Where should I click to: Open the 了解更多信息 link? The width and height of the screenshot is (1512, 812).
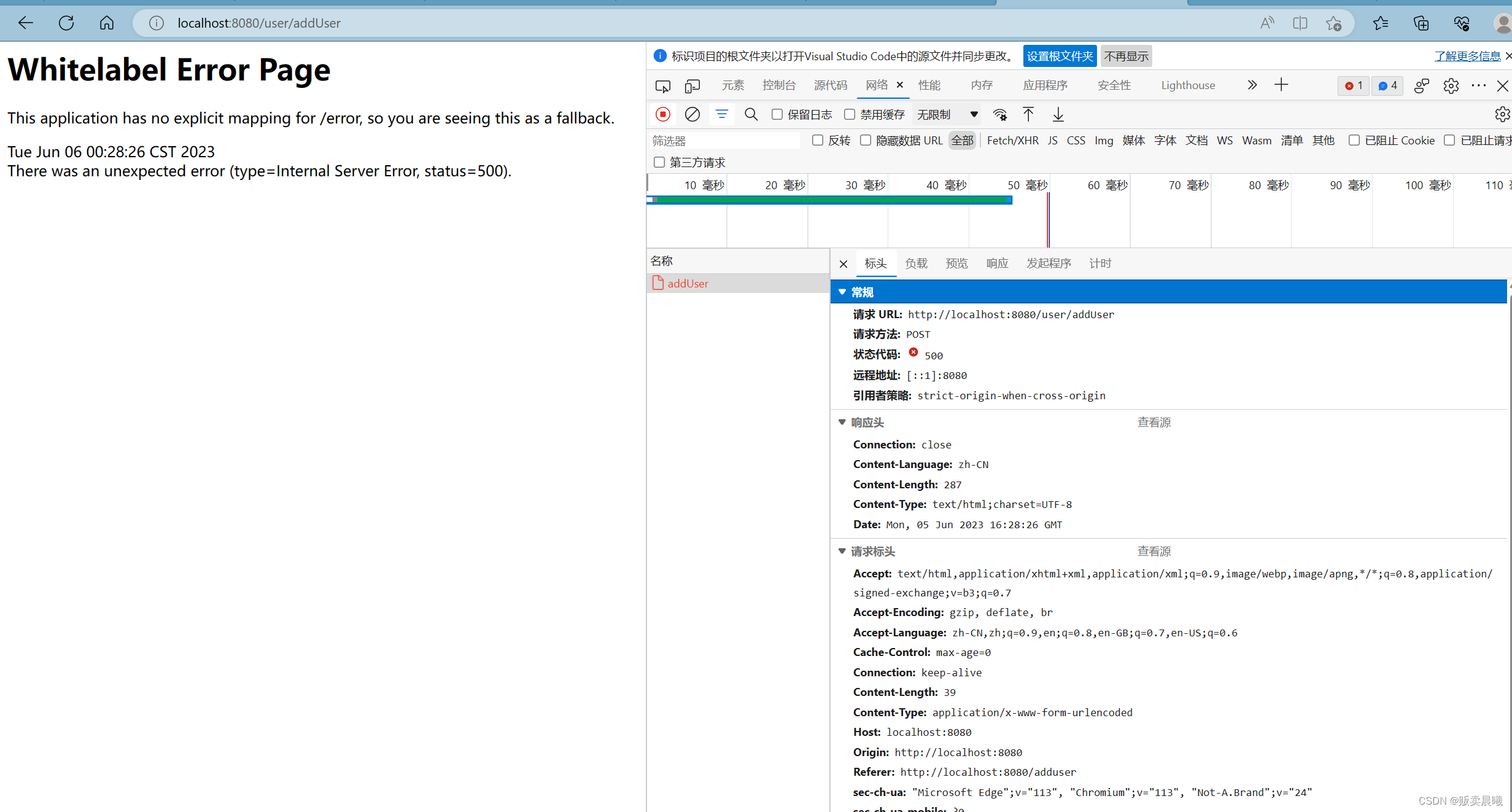click(1467, 57)
